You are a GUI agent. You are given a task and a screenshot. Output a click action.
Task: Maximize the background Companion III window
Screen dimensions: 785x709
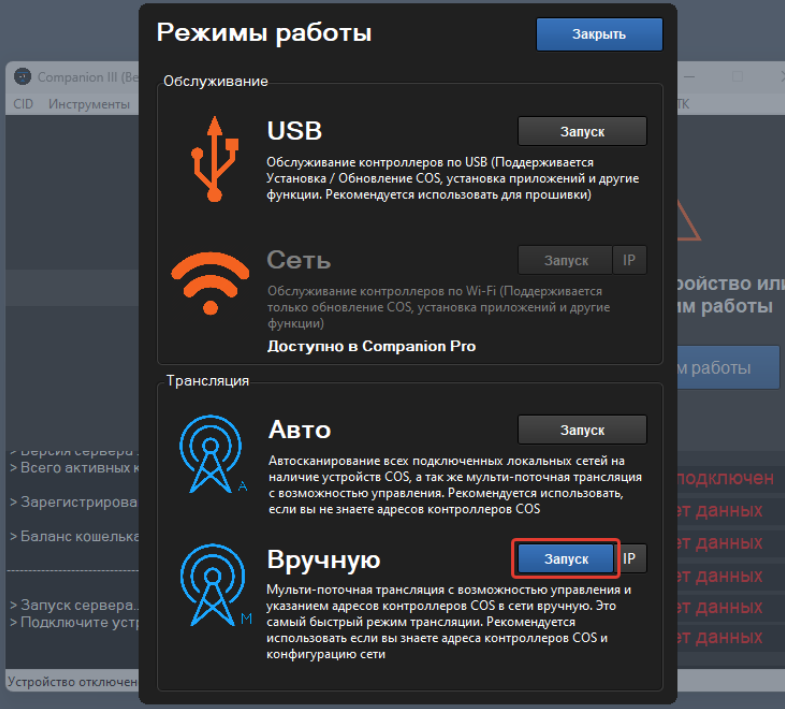pyautogui.click(x=737, y=77)
